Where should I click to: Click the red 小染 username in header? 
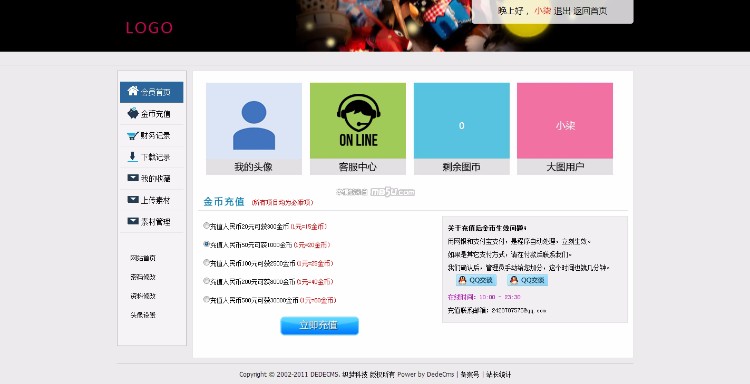(x=542, y=11)
